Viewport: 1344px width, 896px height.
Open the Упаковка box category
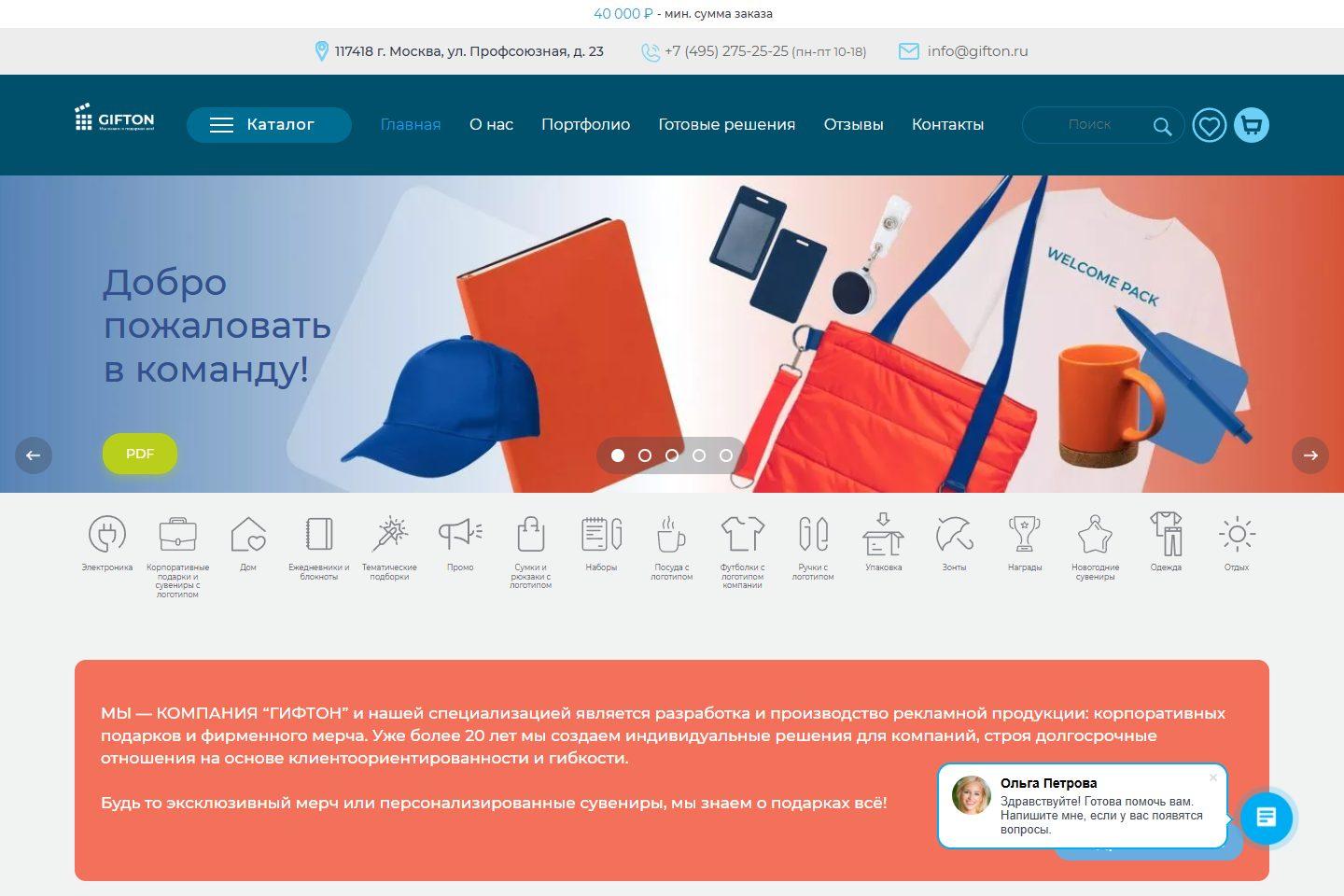(x=884, y=535)
